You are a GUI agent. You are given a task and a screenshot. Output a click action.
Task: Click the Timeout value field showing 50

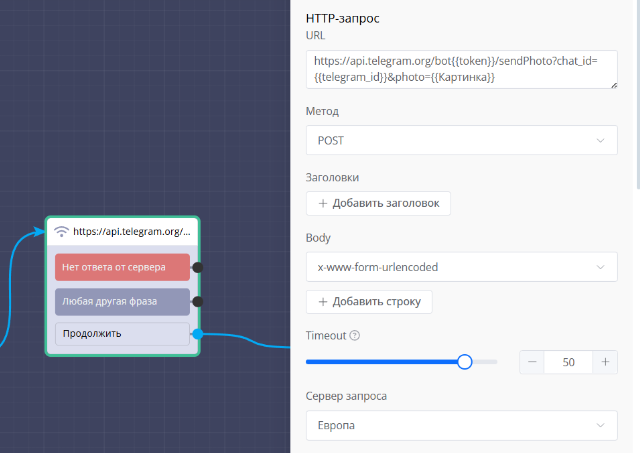568,362
